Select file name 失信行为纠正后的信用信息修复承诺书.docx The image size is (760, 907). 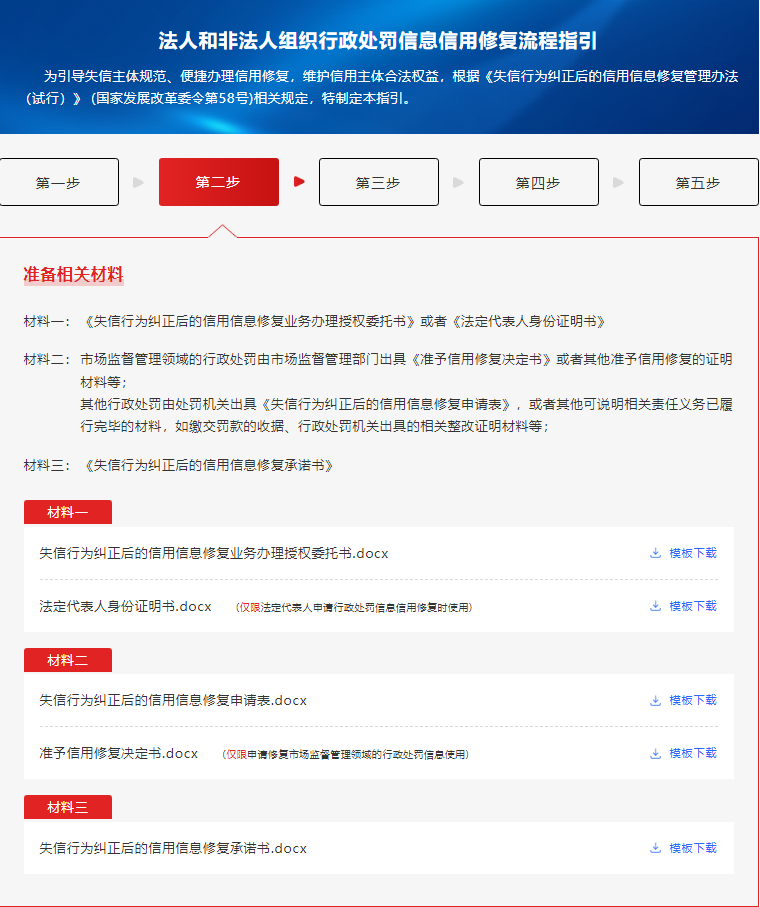173,849
